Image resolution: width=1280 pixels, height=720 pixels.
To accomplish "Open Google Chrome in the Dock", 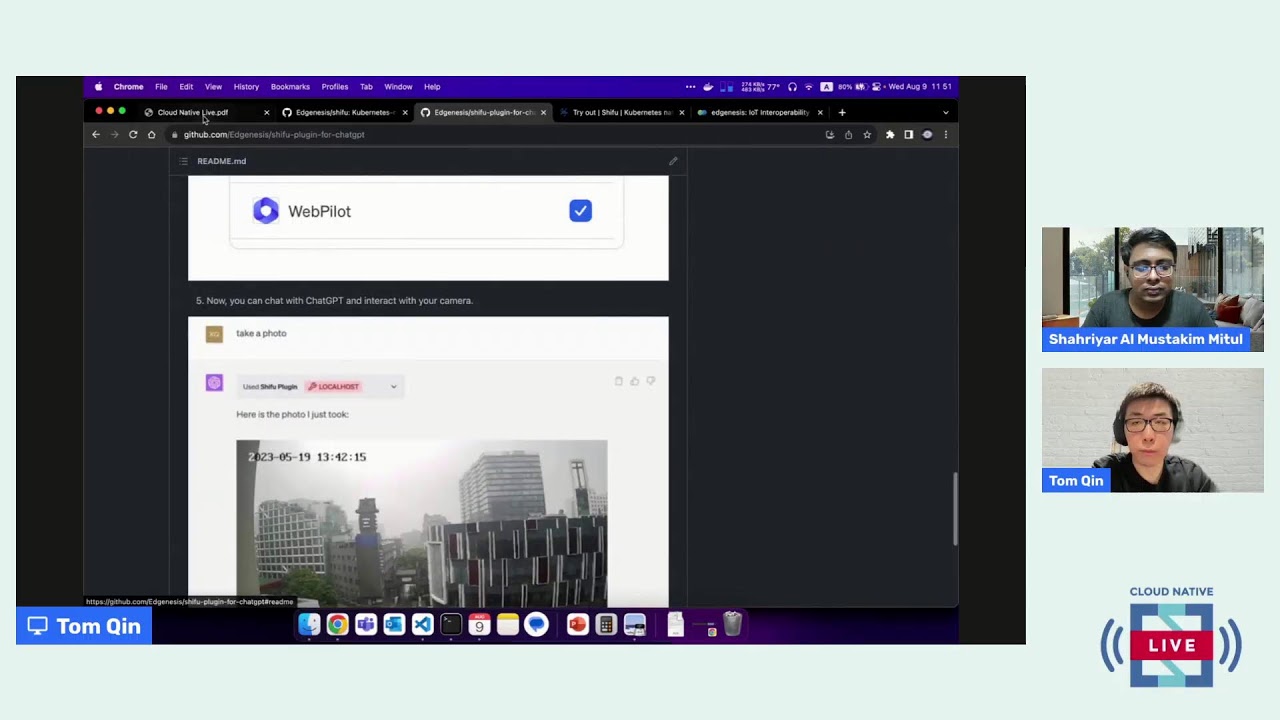I will pos(337,625).
